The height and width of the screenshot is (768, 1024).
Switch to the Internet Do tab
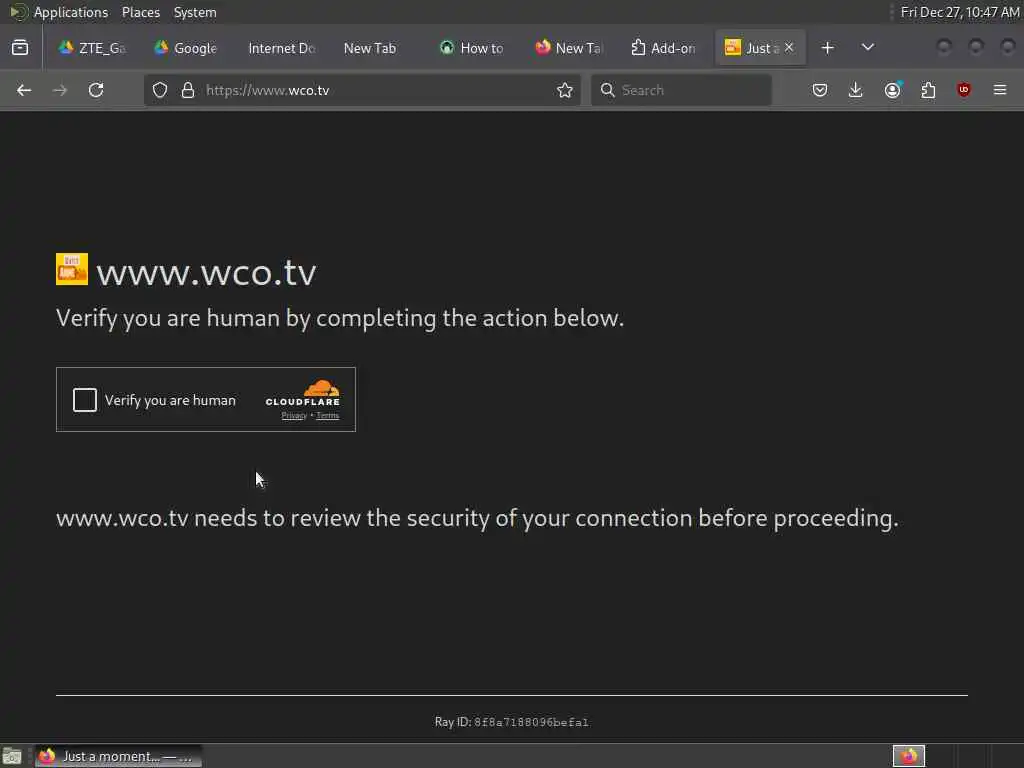(281, 48)
